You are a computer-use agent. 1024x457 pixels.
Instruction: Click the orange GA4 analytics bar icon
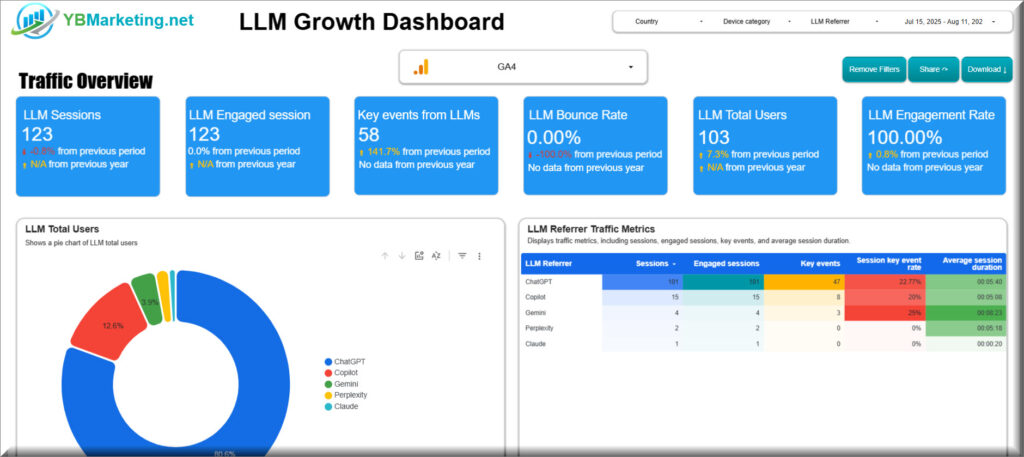[x=421, y=67]
